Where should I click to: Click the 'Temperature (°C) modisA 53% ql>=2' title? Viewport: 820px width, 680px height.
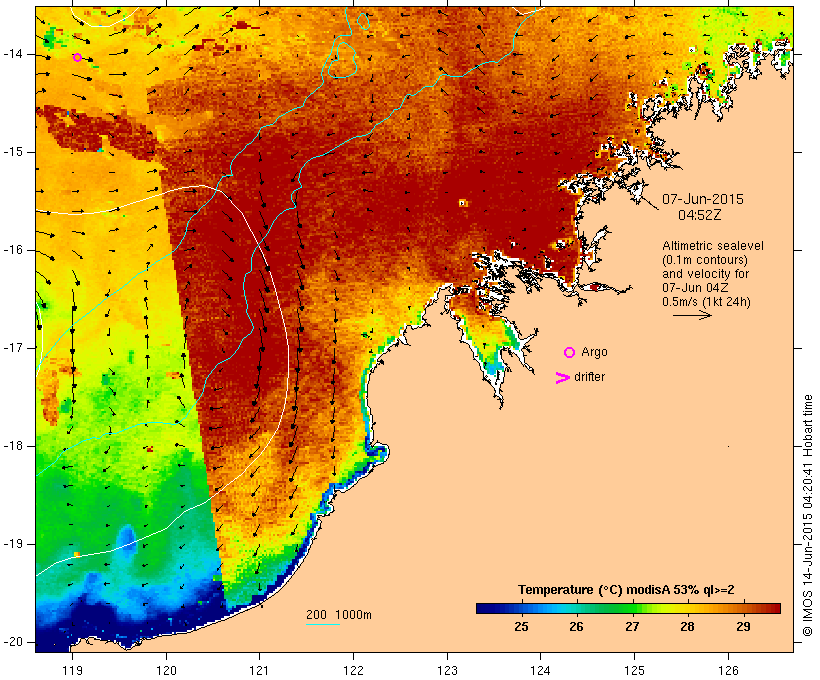[626, 590]
